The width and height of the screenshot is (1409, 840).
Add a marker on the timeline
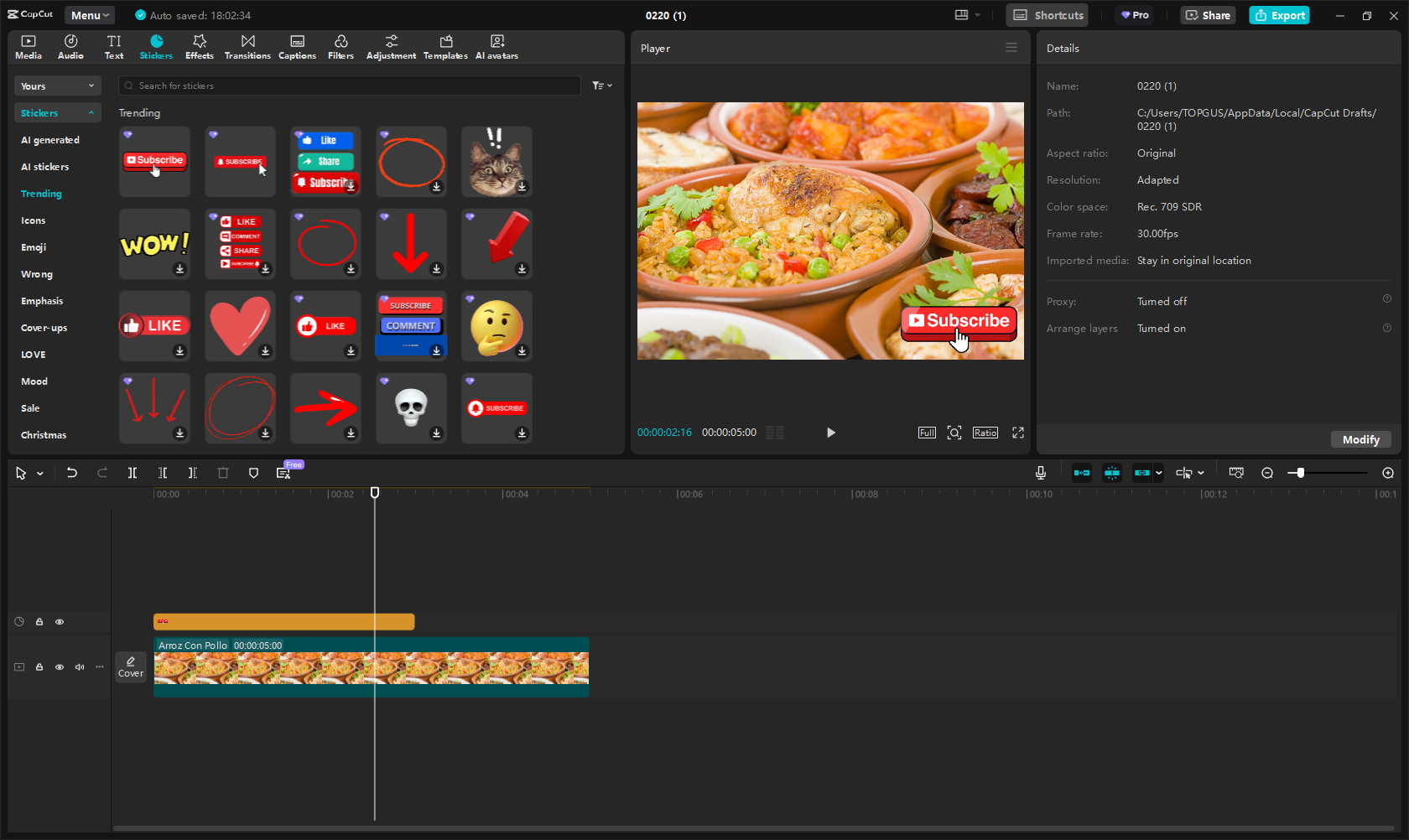(253, 474)
